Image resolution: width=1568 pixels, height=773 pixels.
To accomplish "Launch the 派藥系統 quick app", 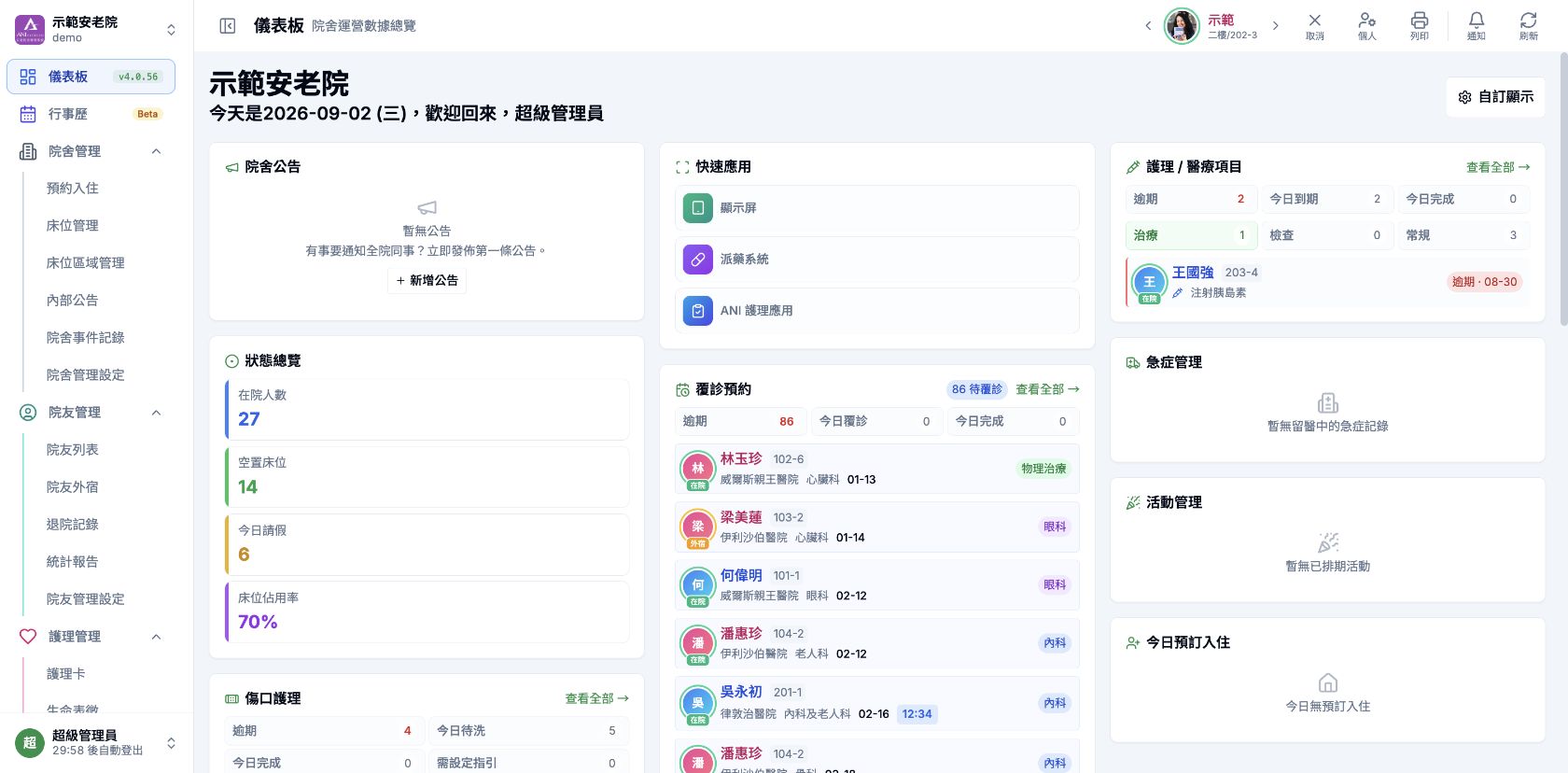I will pyautogui.click(x=876, y=260).
